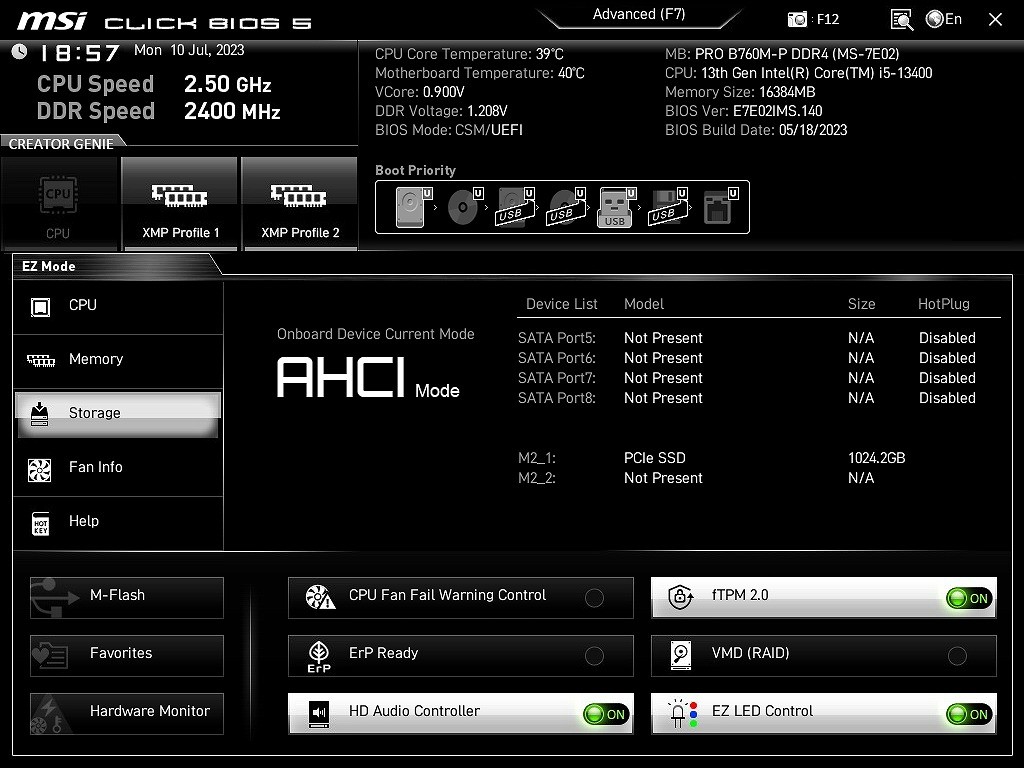The height and width of the screenshot is (768, 1024).
Task: Click the EZ Mode header tab
Action: (49, 266)
